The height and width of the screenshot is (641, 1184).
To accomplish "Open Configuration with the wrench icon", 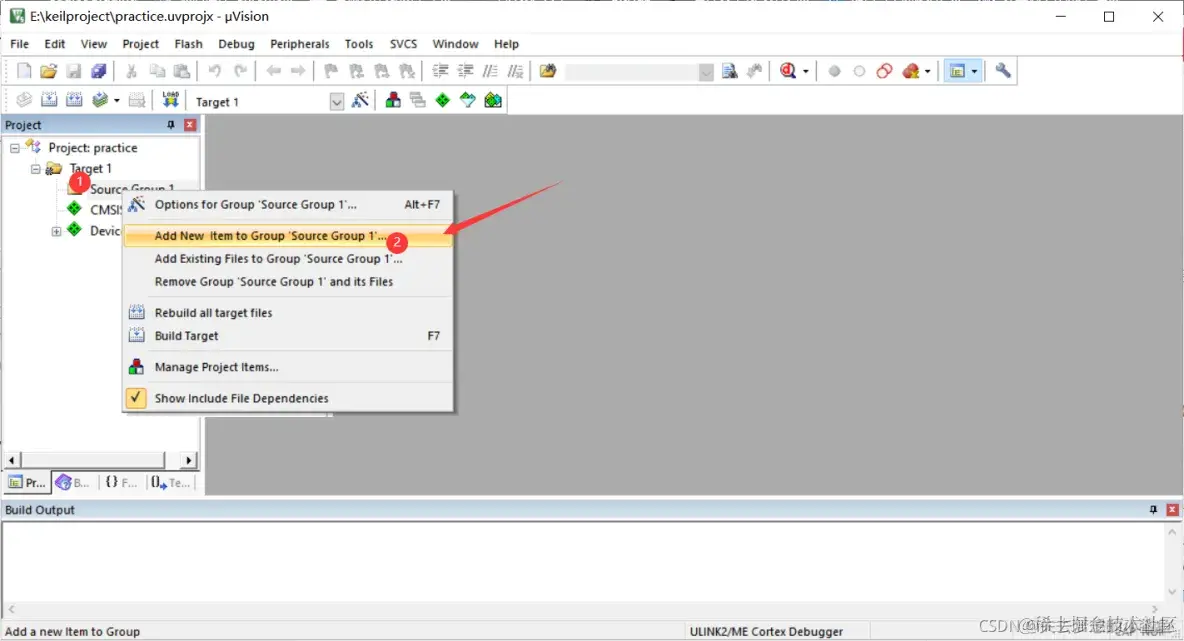I will click(x=1003, y=71).
